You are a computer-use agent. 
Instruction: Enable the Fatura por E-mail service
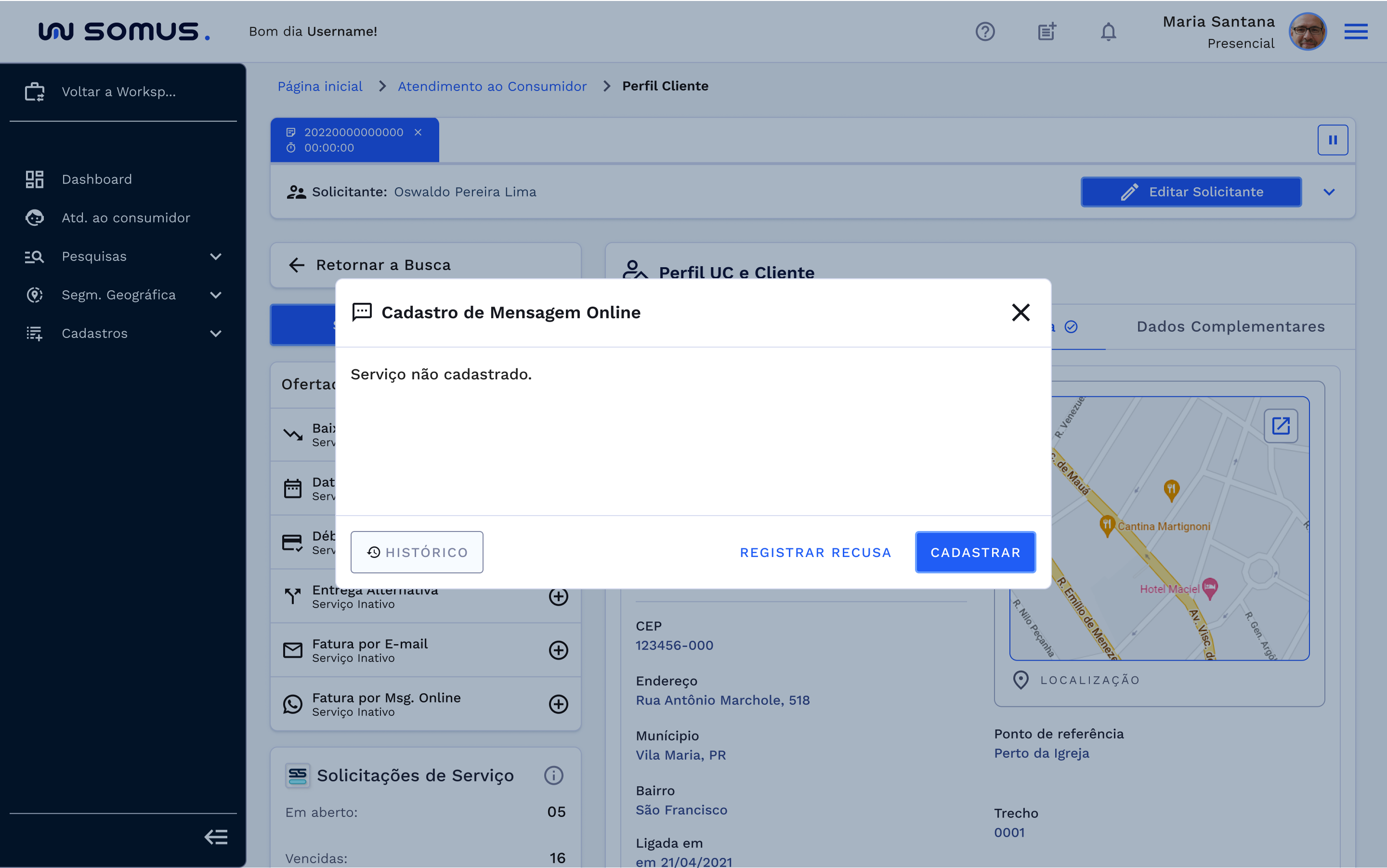pyautogui.click(x=559, y=650)
